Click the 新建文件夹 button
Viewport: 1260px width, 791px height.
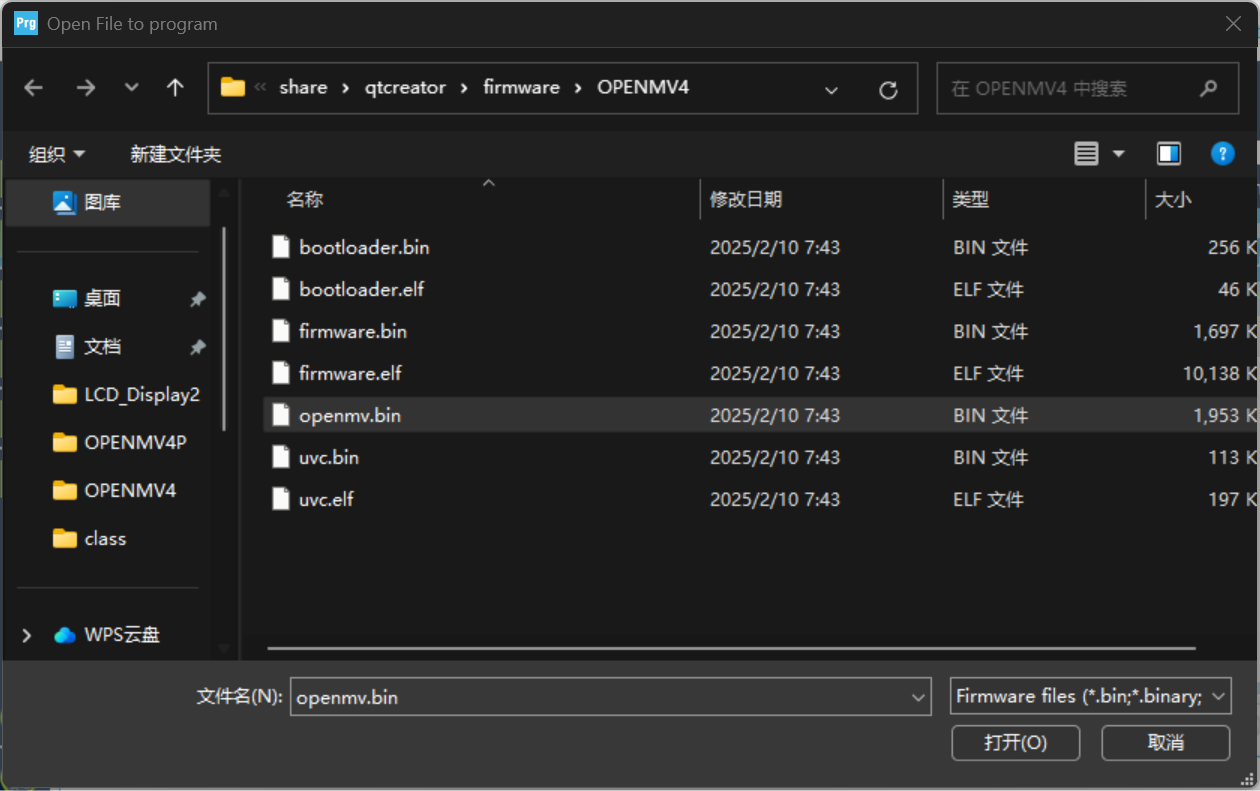coord(176,153)
